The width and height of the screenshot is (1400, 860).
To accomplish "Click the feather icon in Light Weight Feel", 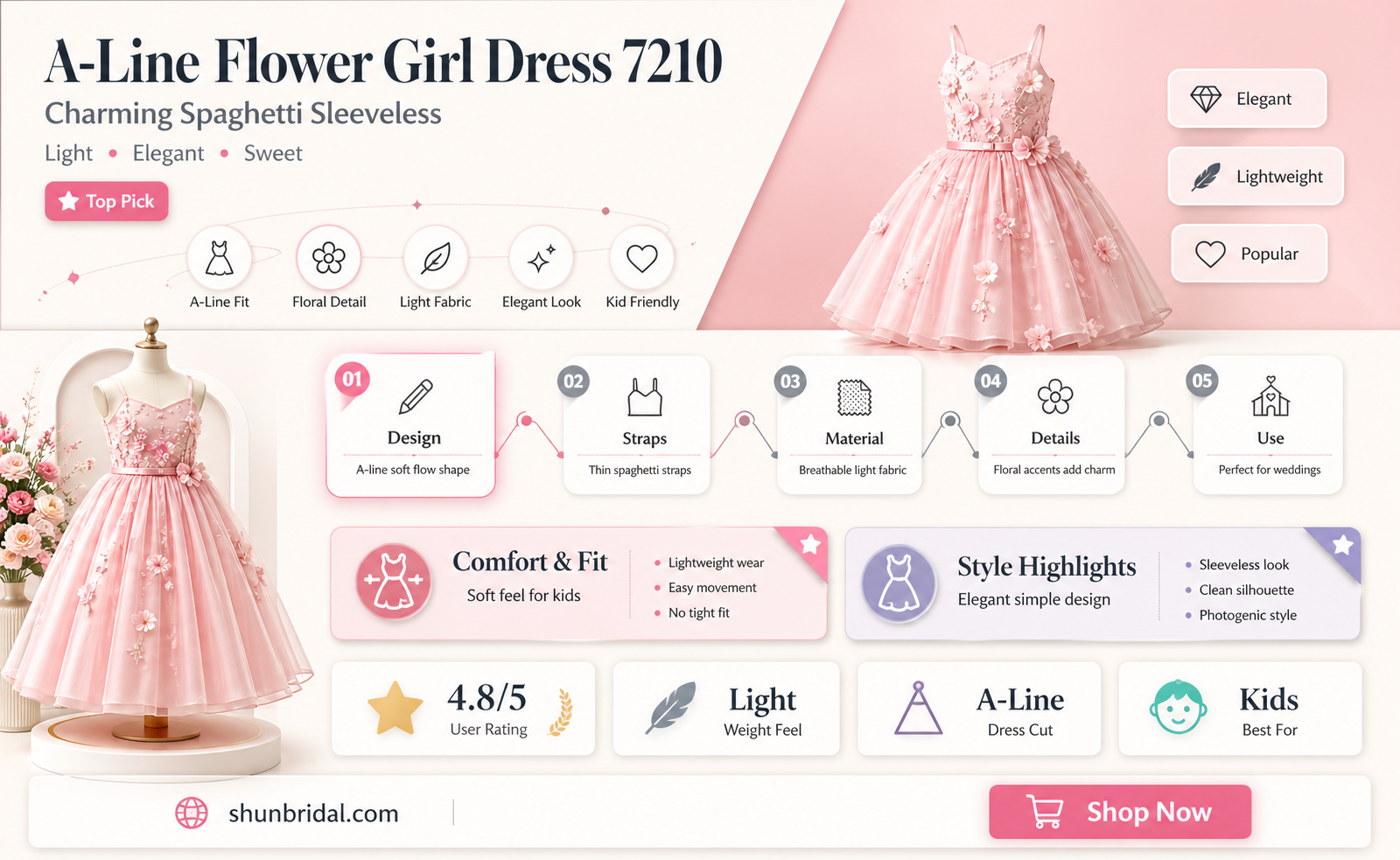I will point(671,708).
